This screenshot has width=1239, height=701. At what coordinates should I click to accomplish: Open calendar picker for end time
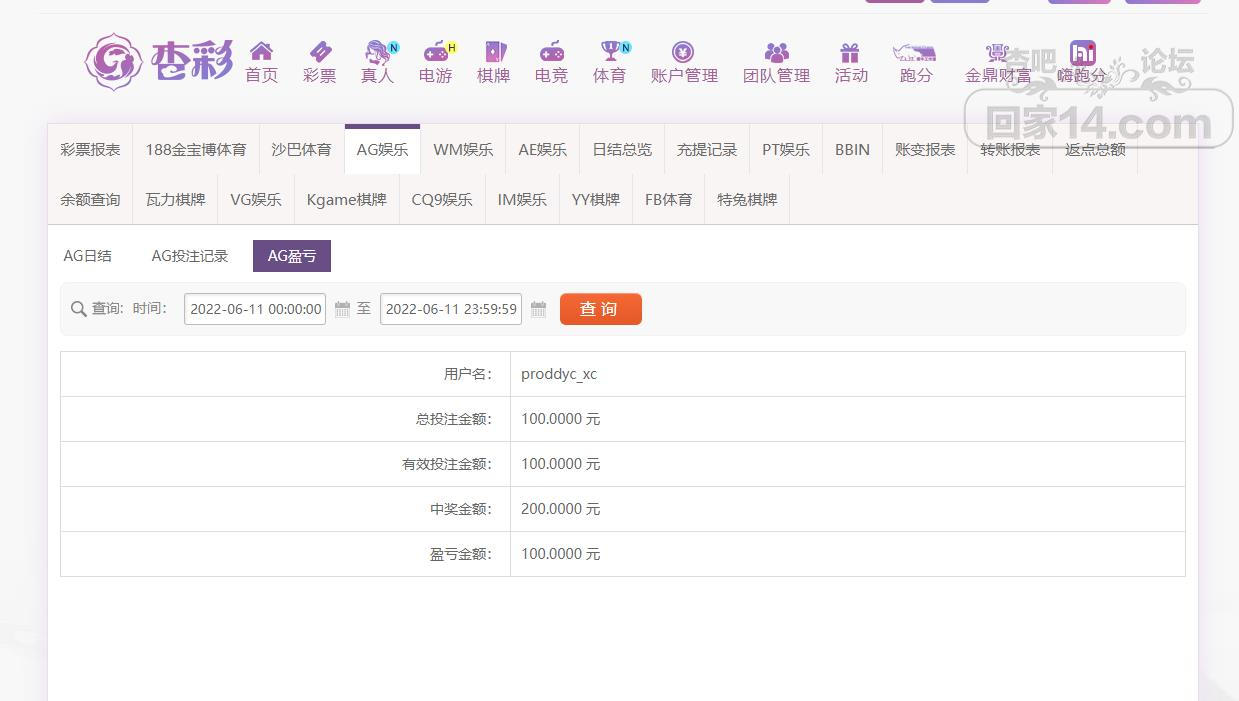pos(538,310)
